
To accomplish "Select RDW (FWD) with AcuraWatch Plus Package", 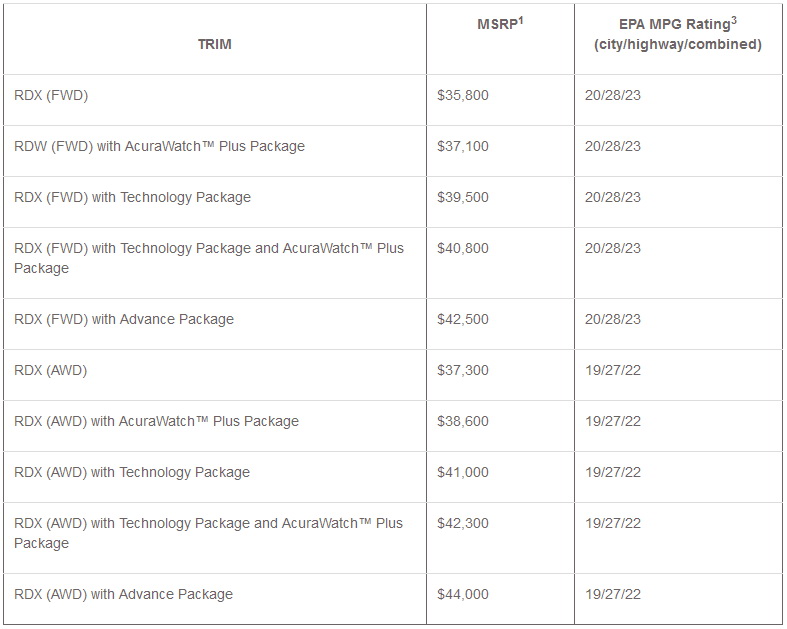I will 159,146.
